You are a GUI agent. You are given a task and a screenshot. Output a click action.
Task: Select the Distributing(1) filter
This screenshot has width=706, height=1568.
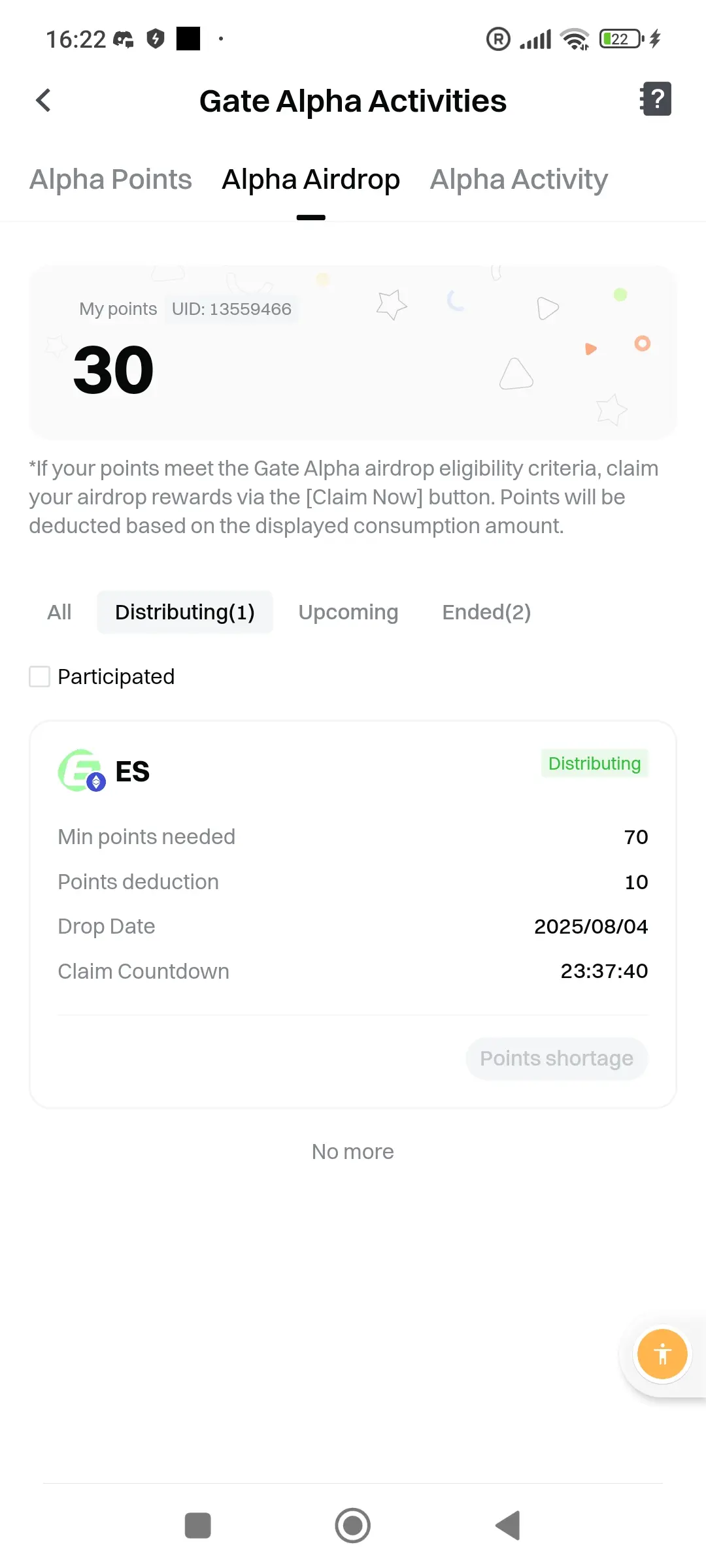[x=185, y=612]
